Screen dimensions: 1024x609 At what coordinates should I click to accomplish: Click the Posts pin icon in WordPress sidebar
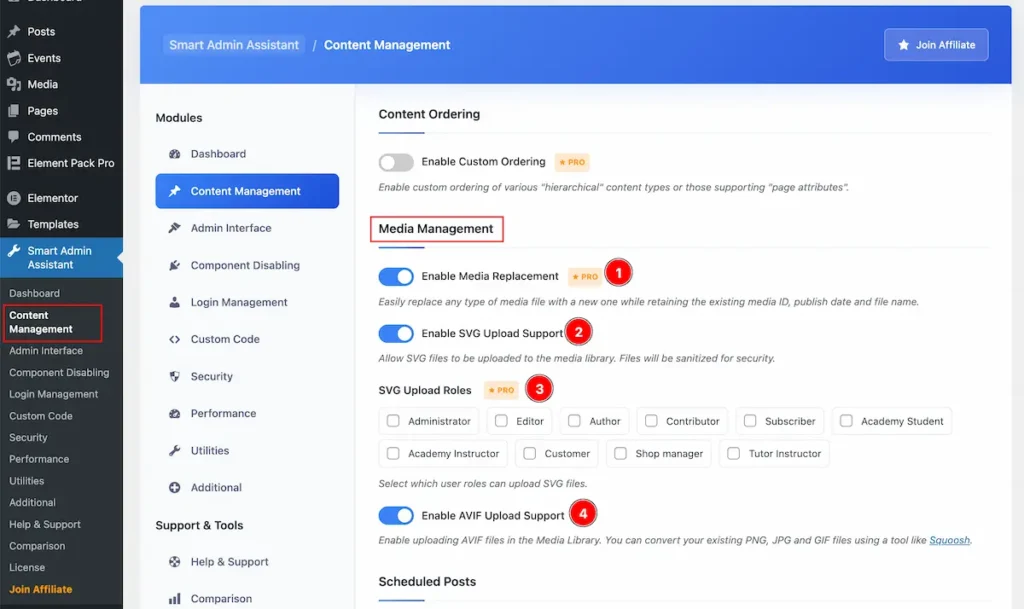[x=14, y=31]
